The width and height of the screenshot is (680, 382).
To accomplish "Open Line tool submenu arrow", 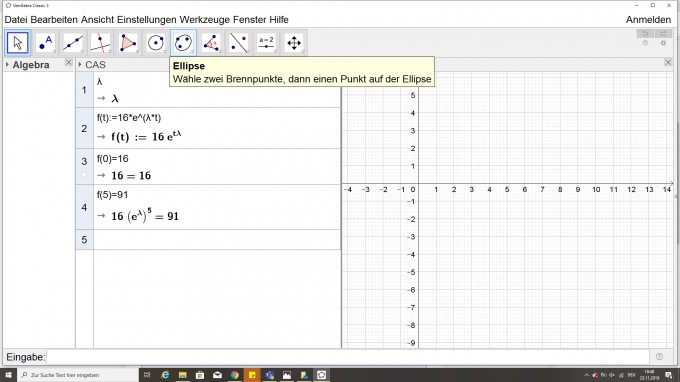I will click(x=82, y=52).
